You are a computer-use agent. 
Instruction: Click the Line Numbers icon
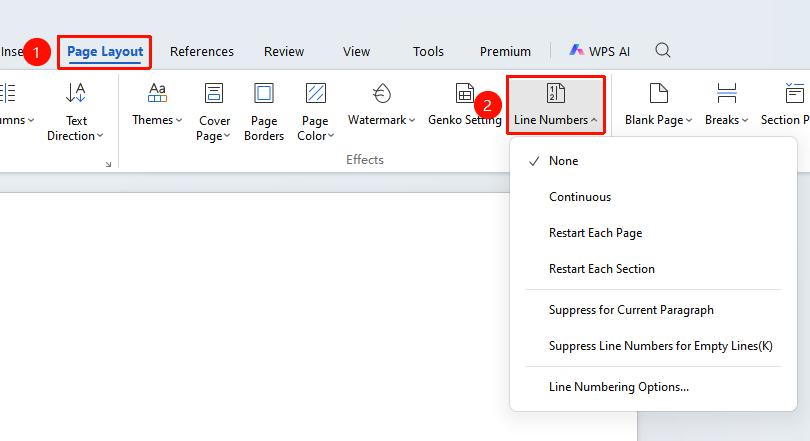tap(556, 93)
